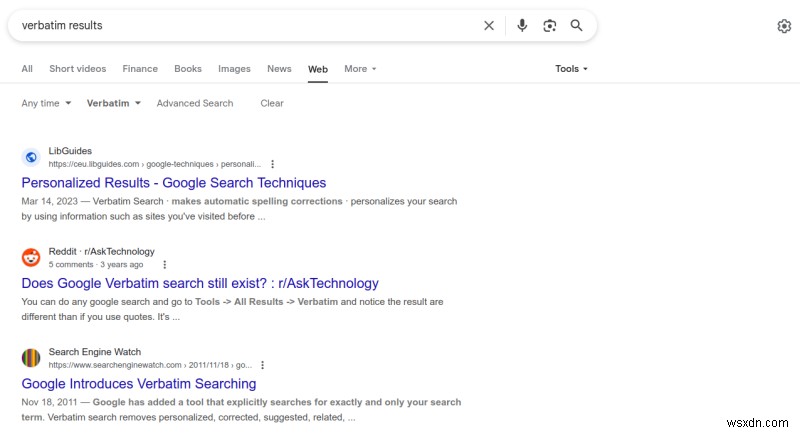
Task: Open Google Introduces Verbatim Searching result
Action: [x=139, y=384]
